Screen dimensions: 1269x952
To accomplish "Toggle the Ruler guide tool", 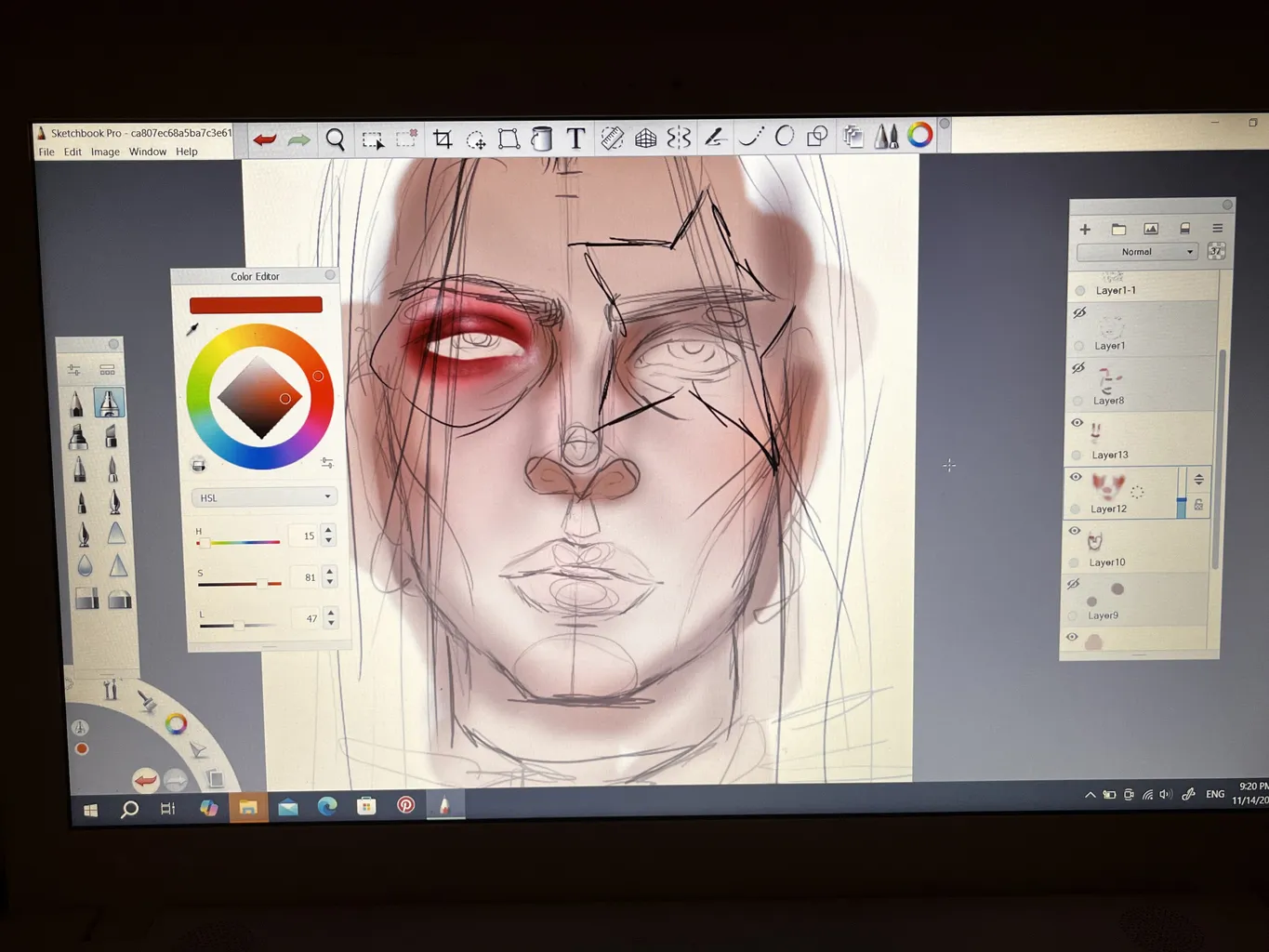I will pyautogui.click(x=612, y=139).
